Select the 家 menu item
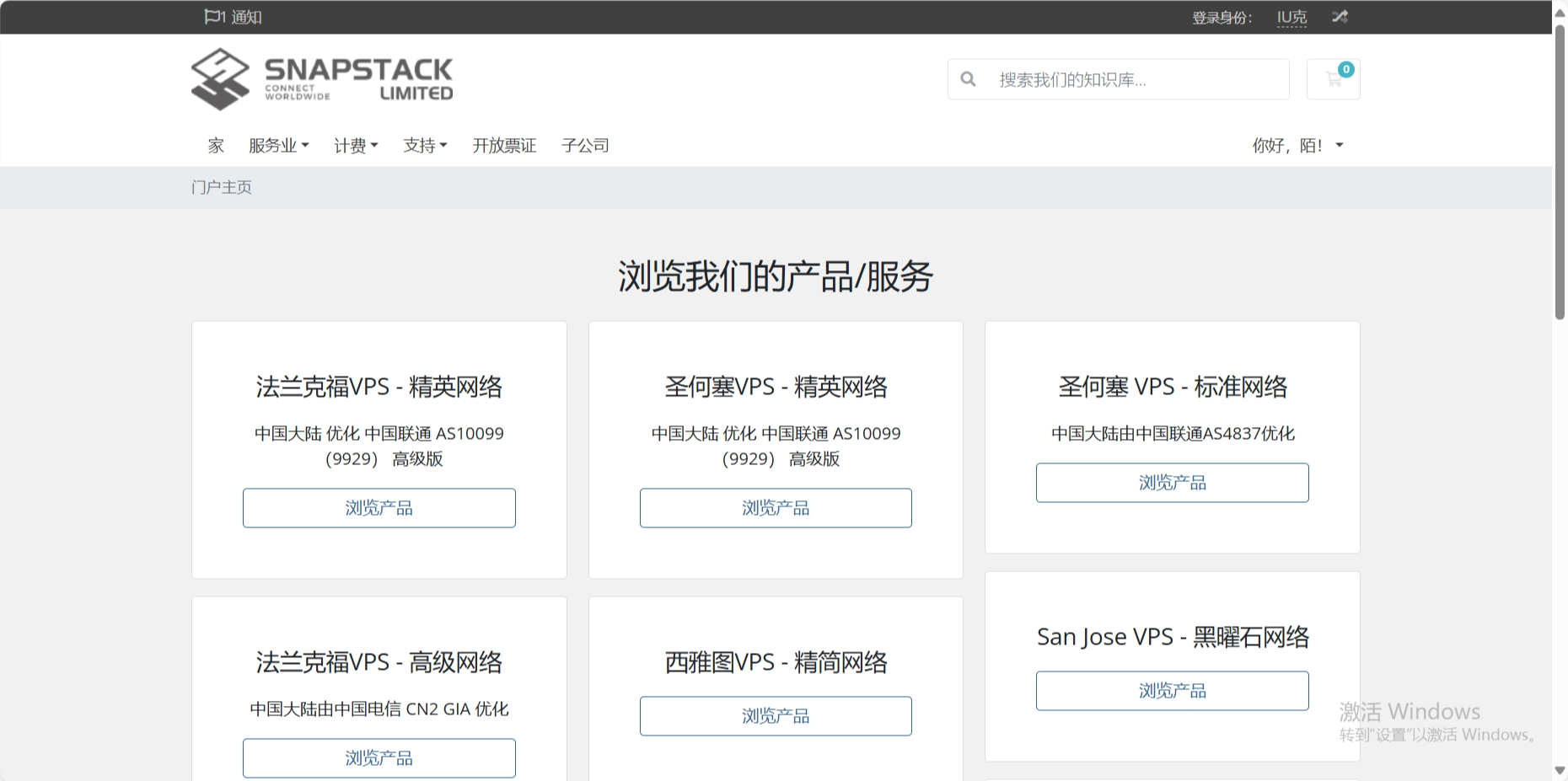 pyautogui.click(x=216, y=145)
